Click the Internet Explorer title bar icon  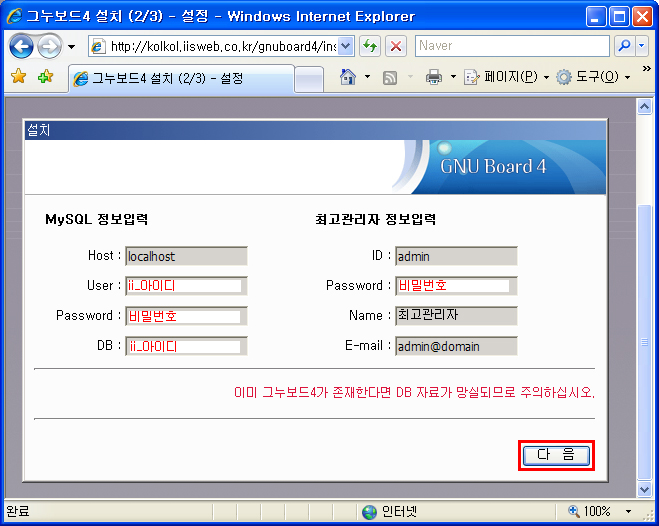coord(14,16)
